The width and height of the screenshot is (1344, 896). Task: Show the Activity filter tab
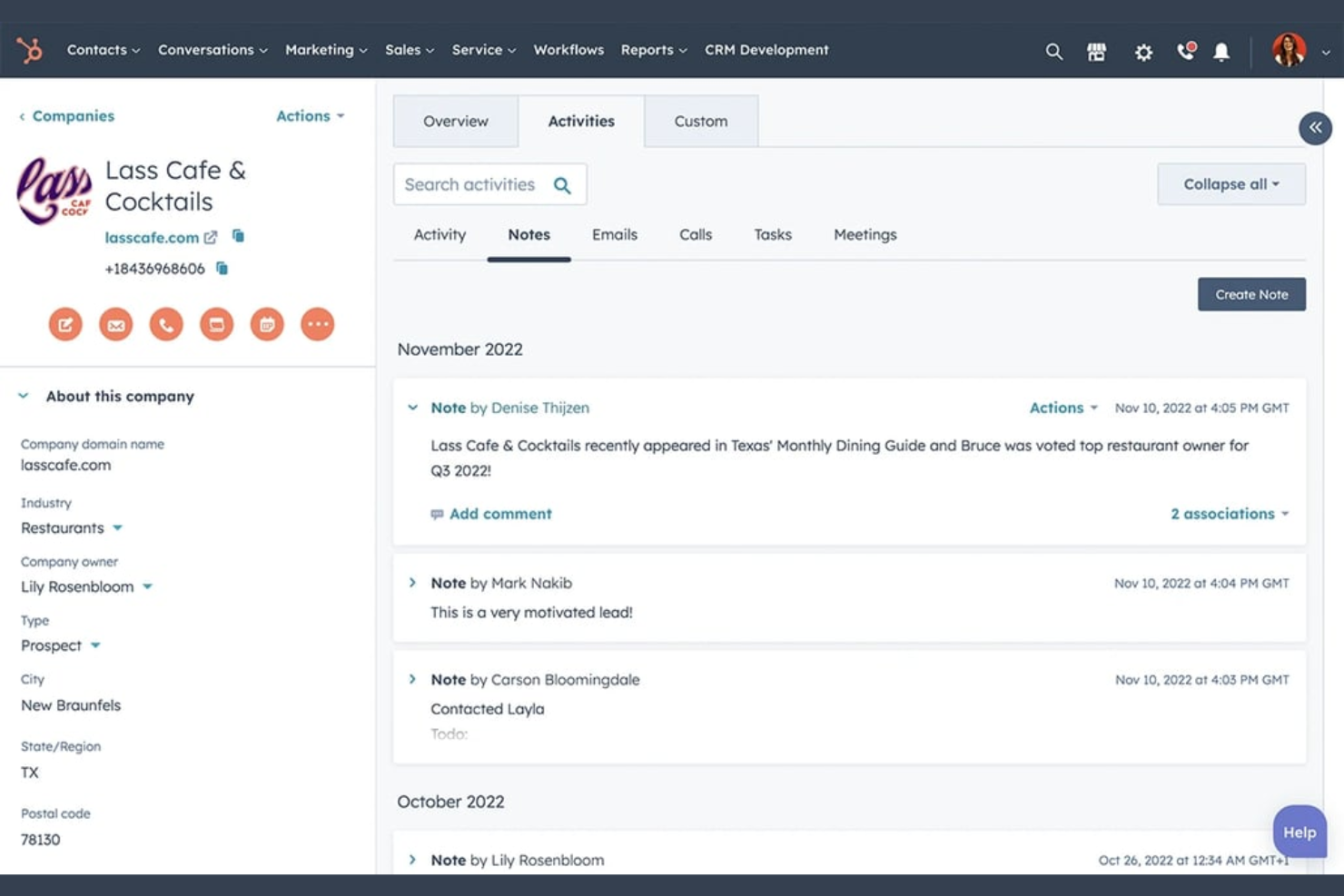point(440,235)
